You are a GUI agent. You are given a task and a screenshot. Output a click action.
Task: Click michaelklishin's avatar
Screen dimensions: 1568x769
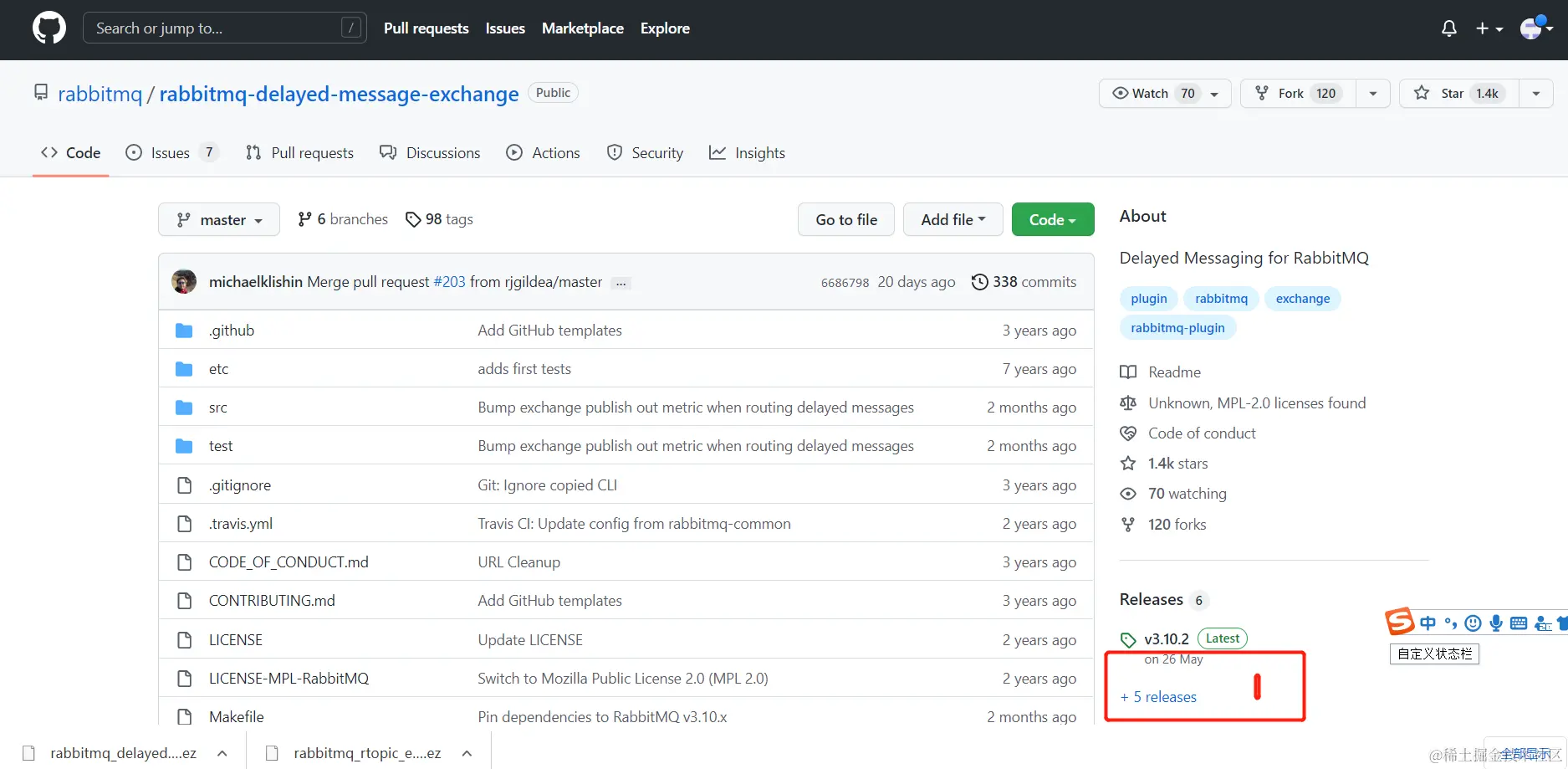point(184,282)
